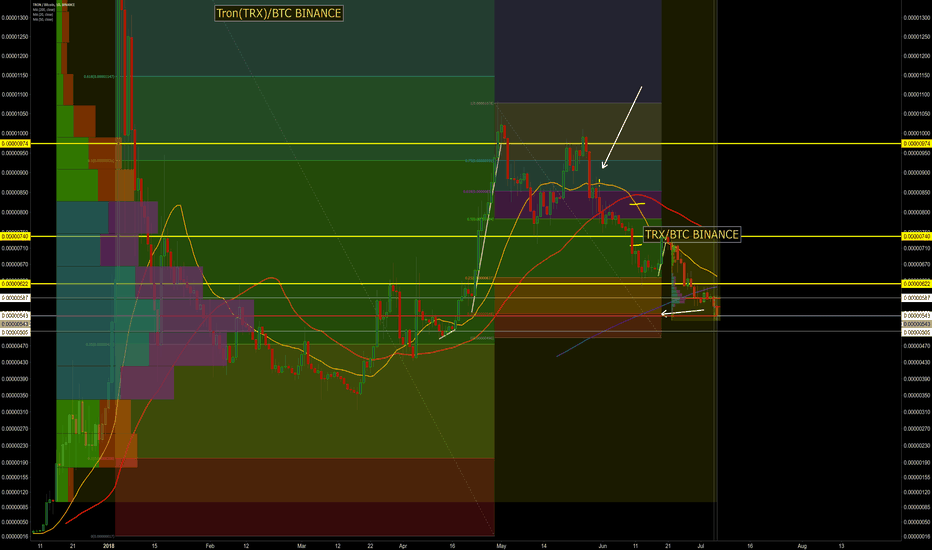This screenshot has height=550, width=932.
Task: Click the Mar label on the time axis
Action: pos(301,545)
